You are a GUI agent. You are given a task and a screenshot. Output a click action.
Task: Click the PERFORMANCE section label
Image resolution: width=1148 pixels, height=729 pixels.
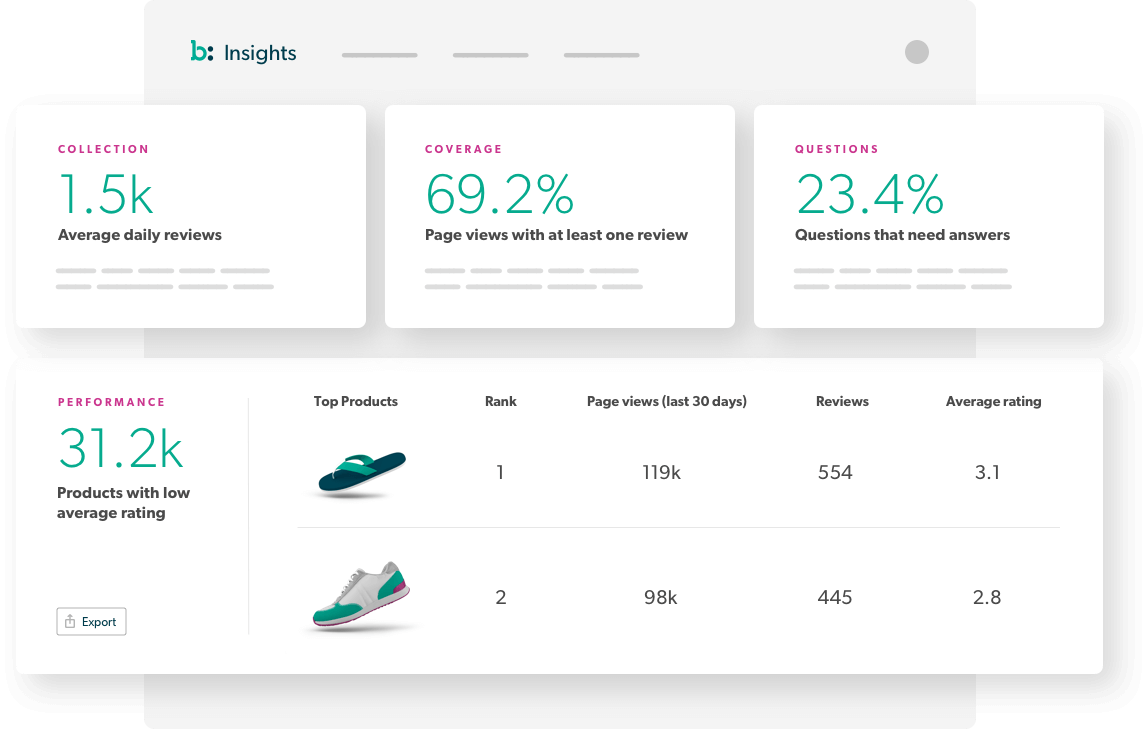coord(110,401)
